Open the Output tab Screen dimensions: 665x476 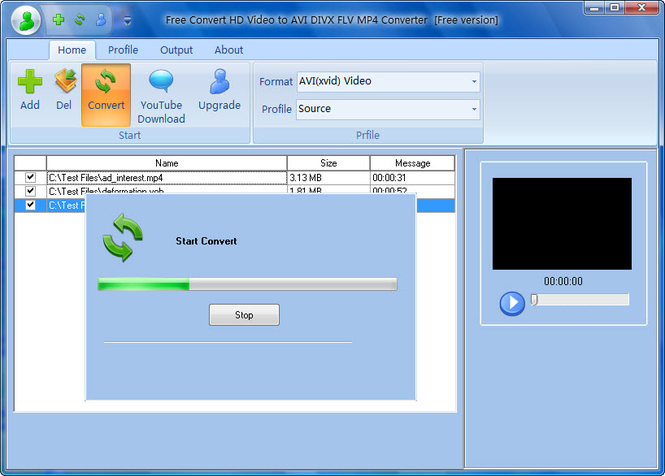(x=176, y=50)
